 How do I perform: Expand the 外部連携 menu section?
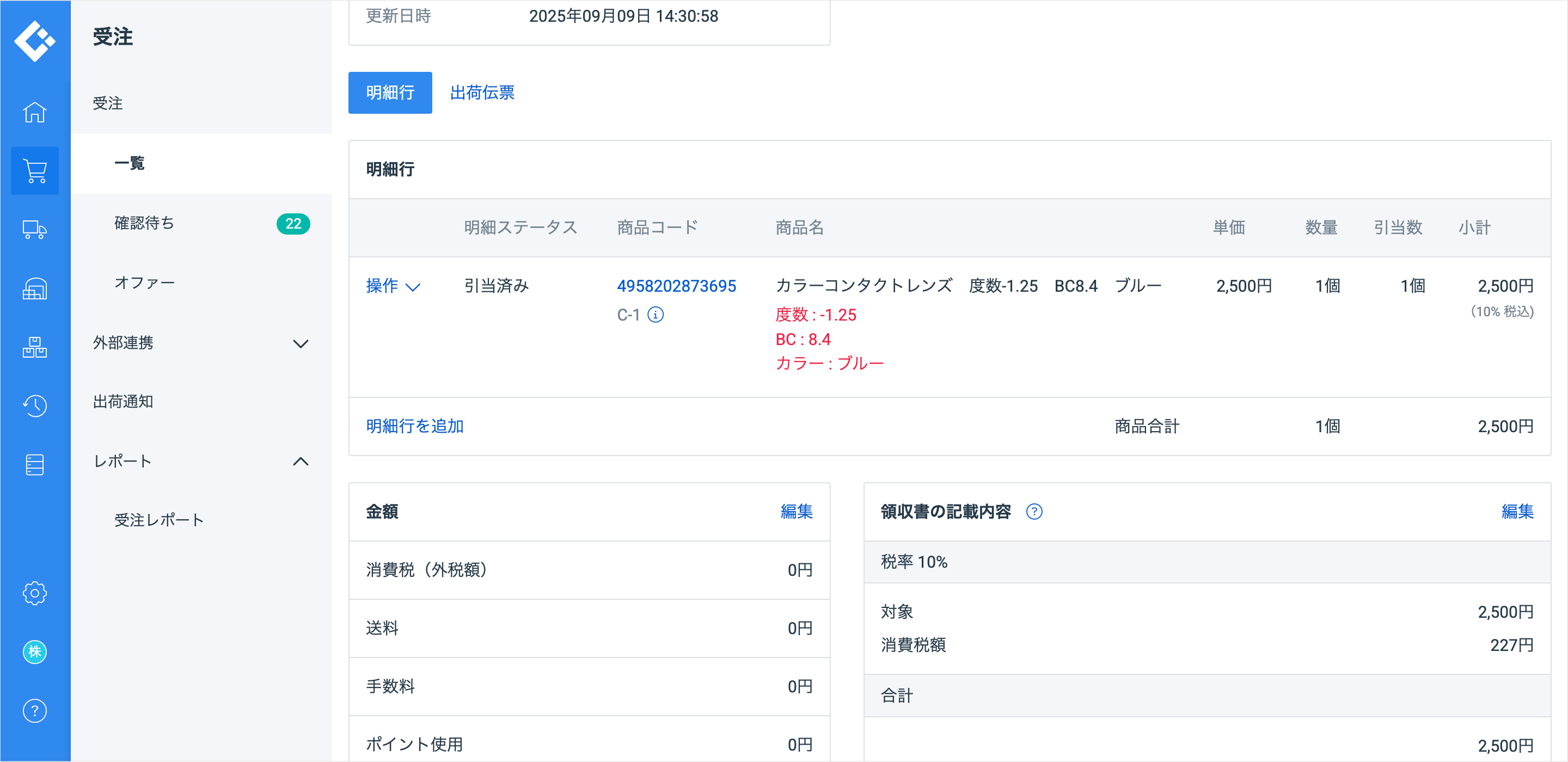coord(301,343)
